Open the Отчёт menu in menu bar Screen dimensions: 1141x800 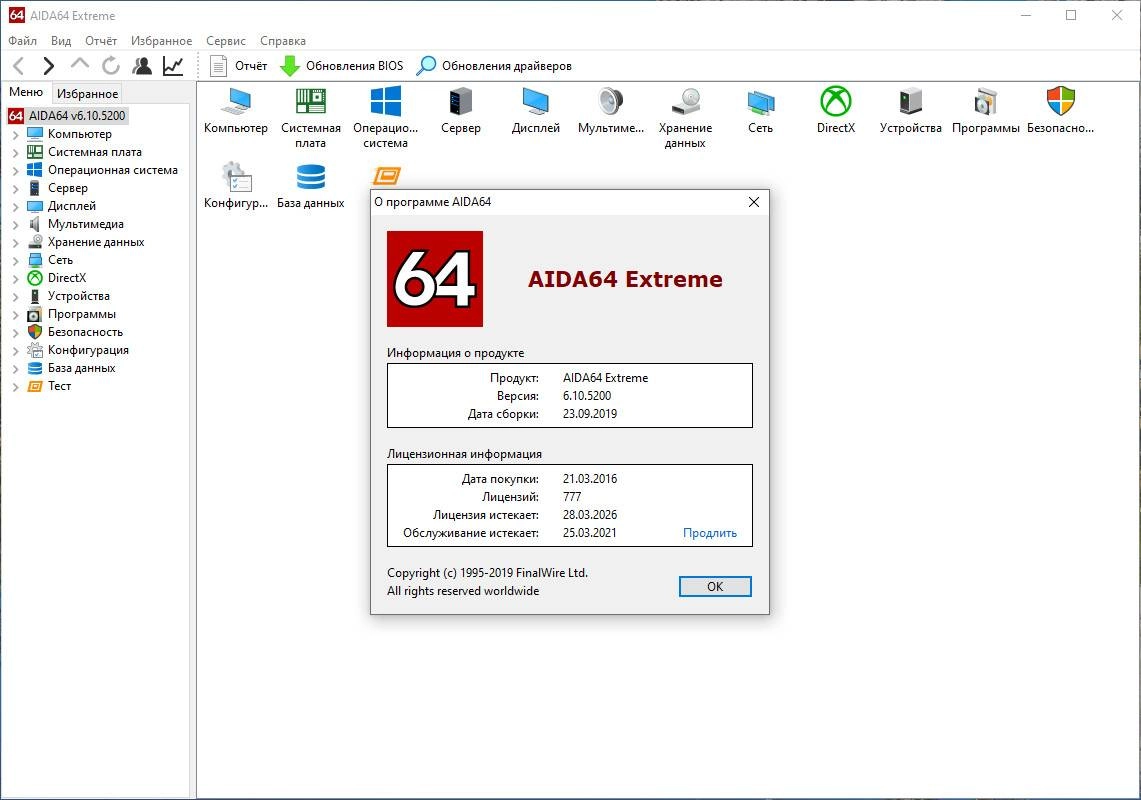(x=101, y=41)
